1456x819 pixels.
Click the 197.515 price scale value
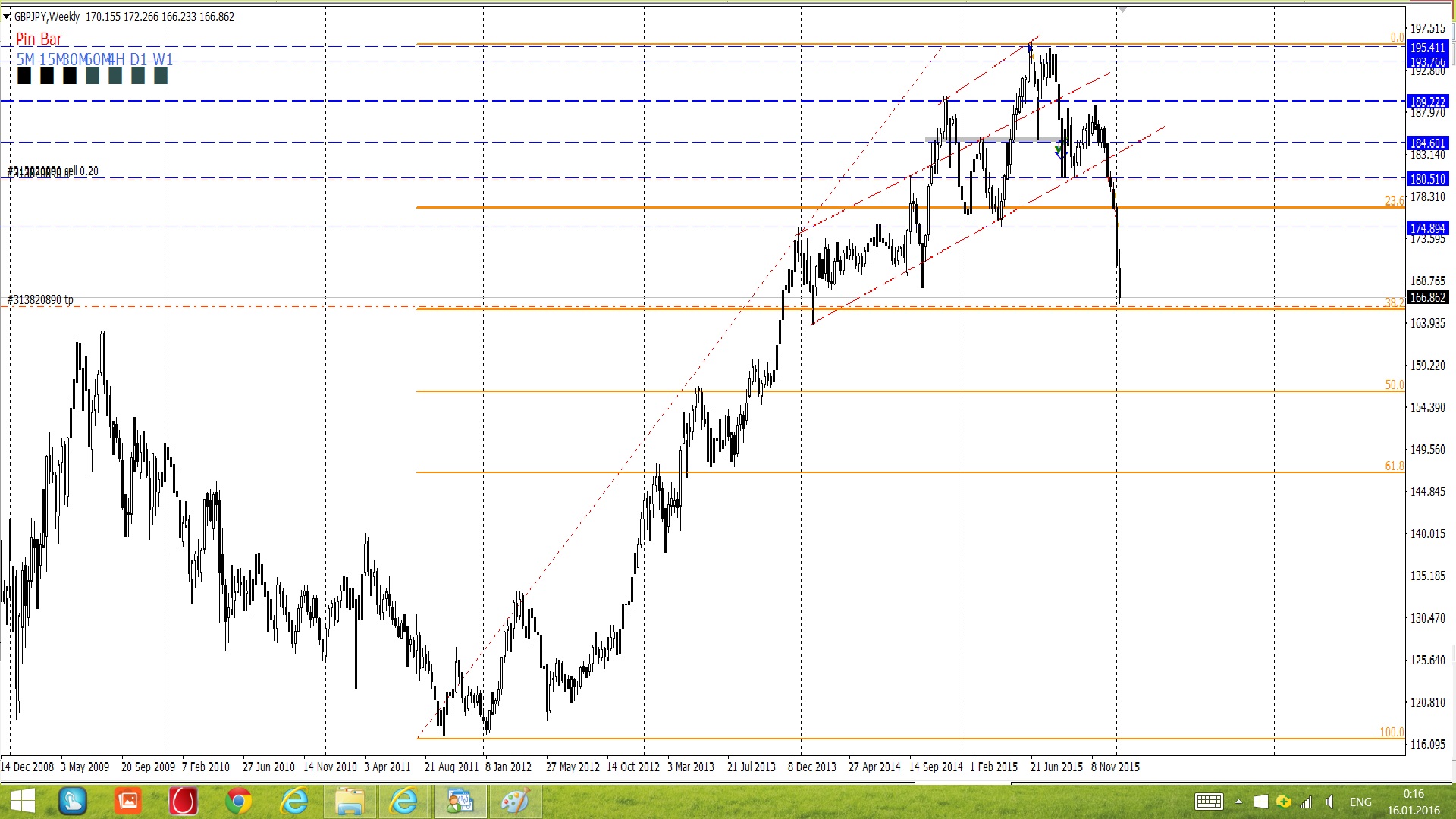point(1427,28)
